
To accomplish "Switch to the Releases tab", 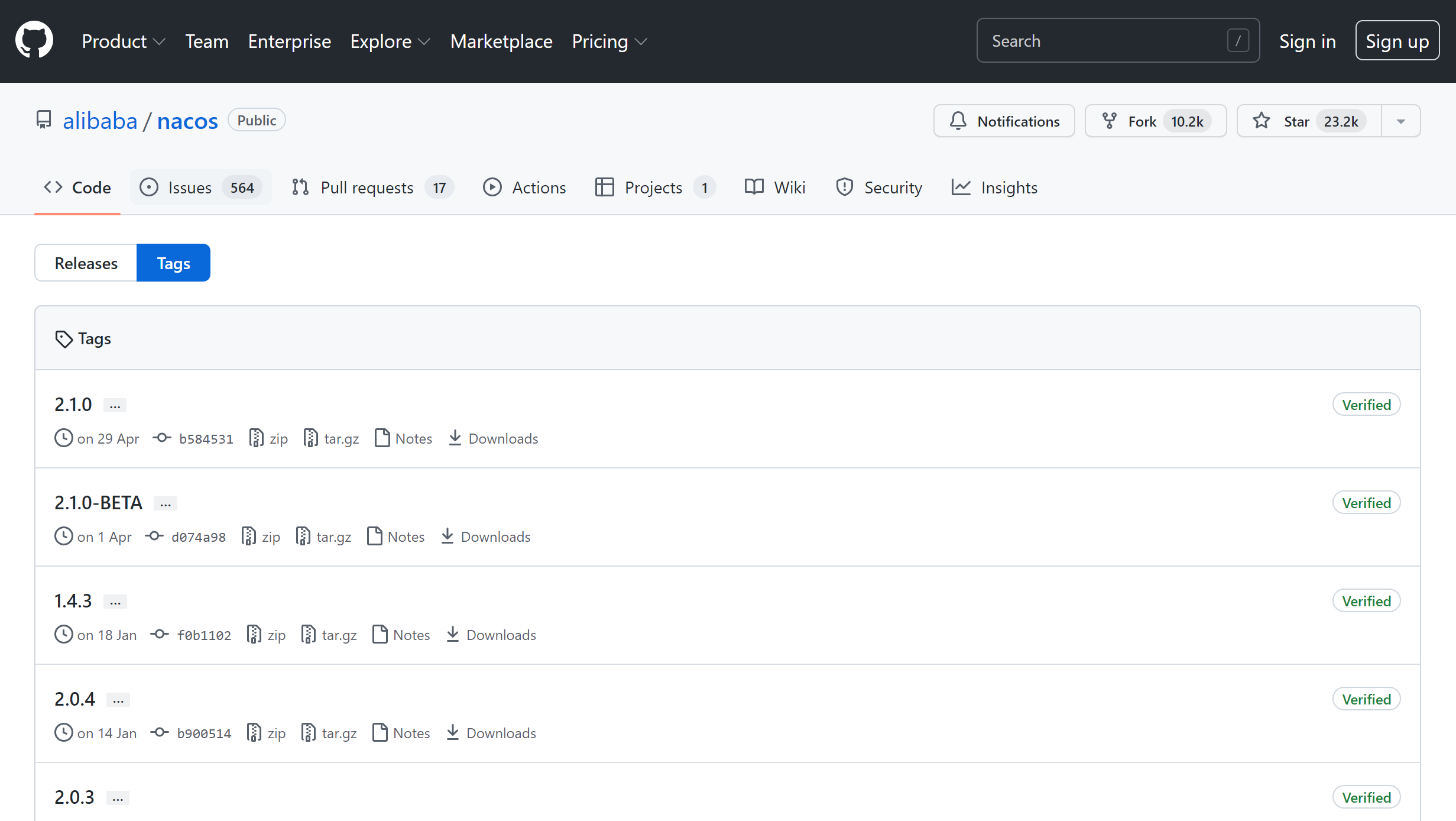I will click(86, 263).
